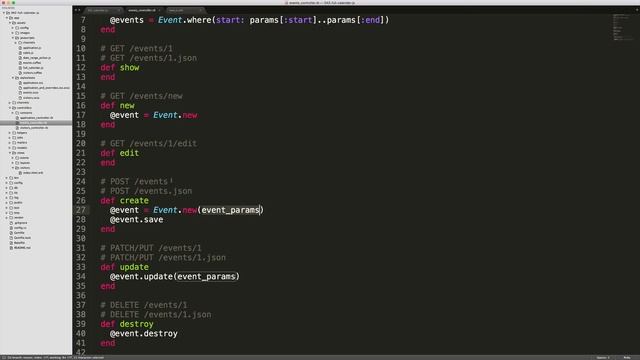Collapse the views folder arrow
Screen dimensions: 640x360
(10, 153)
